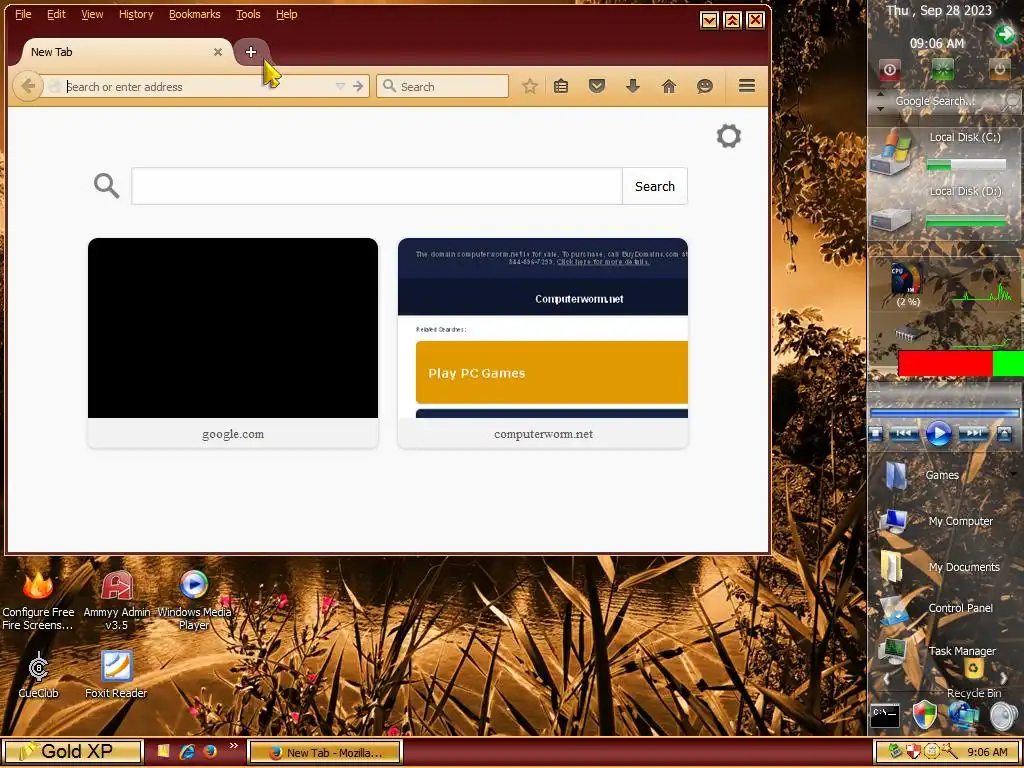The image size is (1024, 768).
Task: Open CueClub desktop icon
Action: click(39, 675)
